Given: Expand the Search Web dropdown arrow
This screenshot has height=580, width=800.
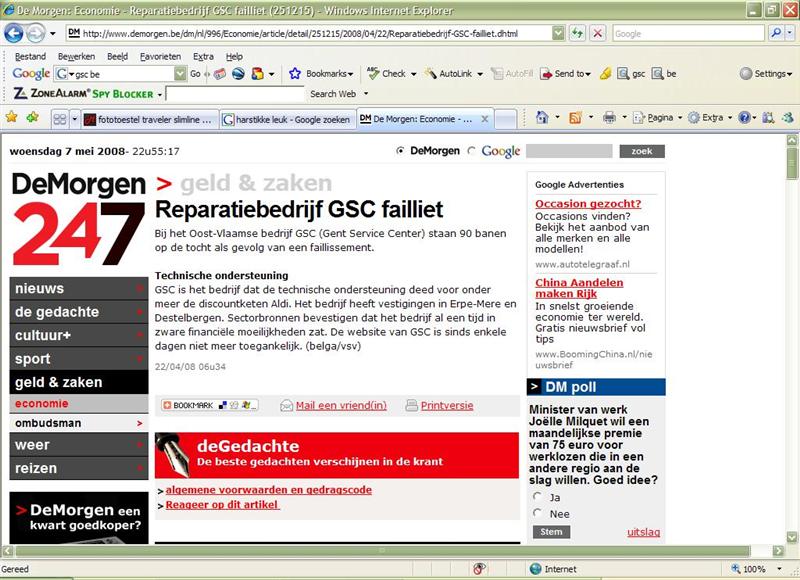Looking at the screenshot, I should 365,94.
